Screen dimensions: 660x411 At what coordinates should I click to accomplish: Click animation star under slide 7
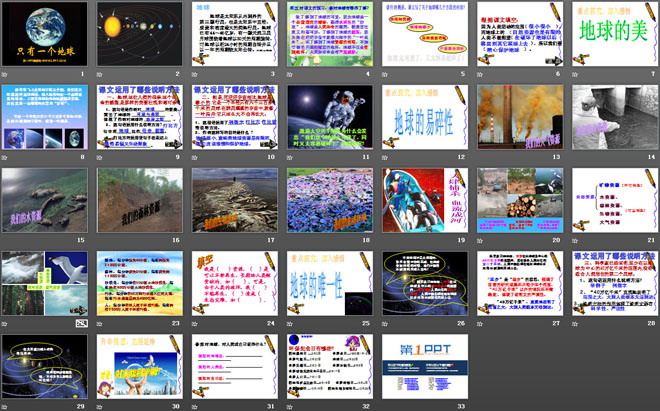tap(575, 75)
